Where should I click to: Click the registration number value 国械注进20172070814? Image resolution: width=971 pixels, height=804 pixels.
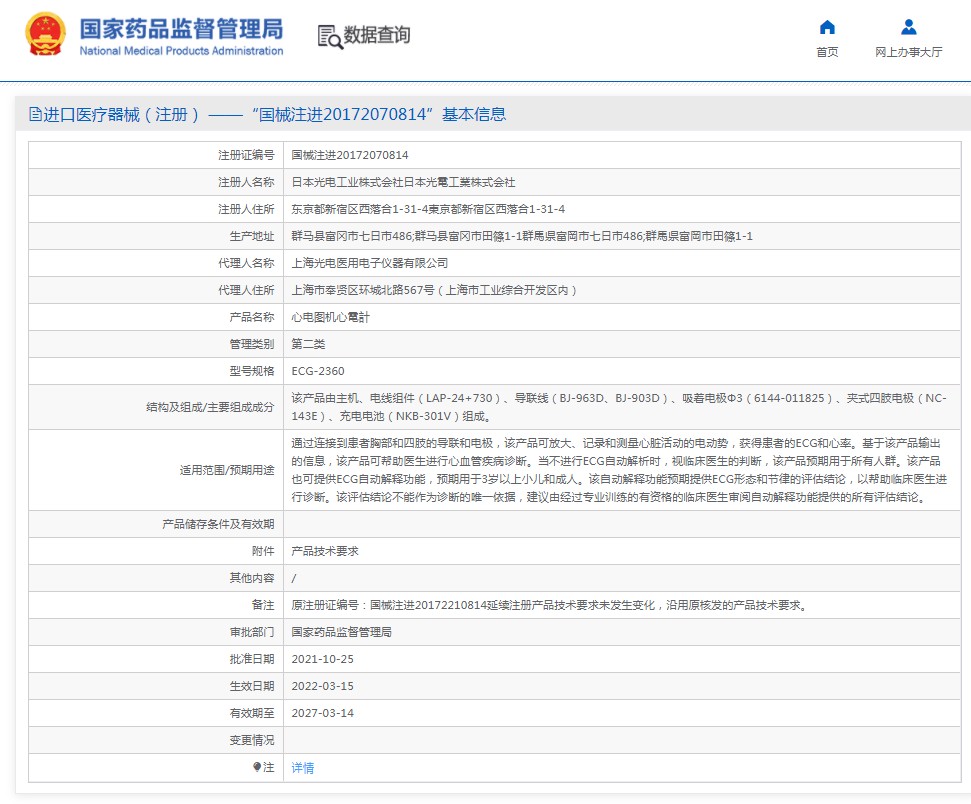pos(349,155)
